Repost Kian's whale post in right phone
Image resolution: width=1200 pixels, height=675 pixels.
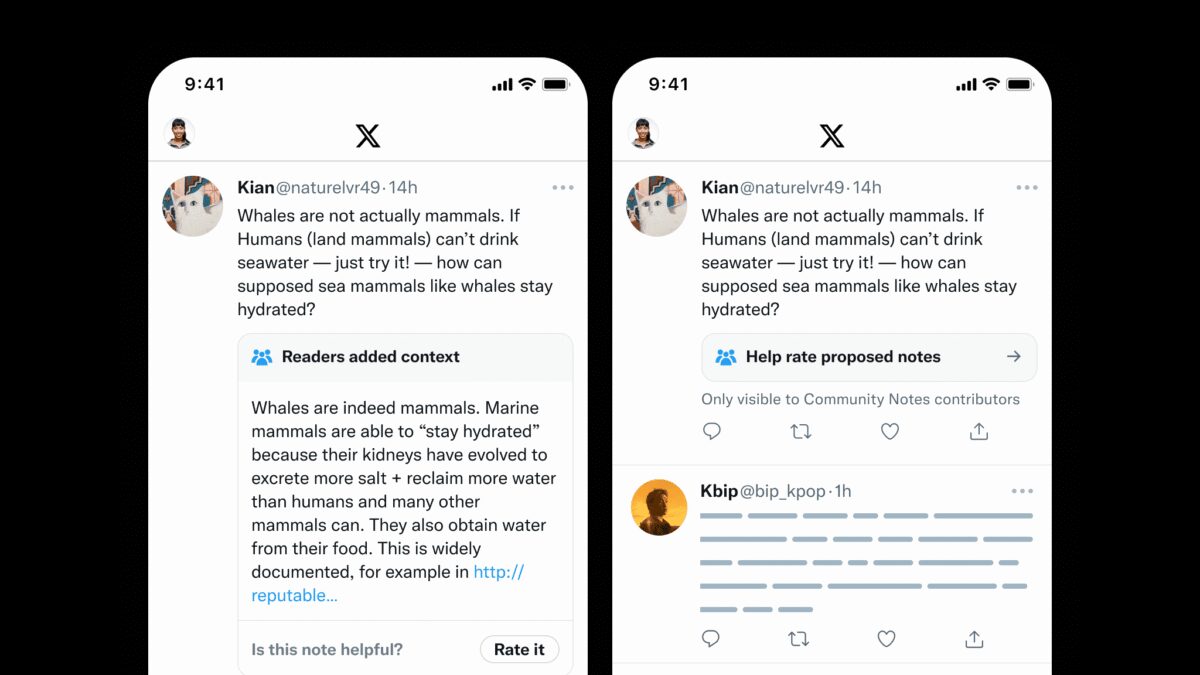(x=801, y=431)
